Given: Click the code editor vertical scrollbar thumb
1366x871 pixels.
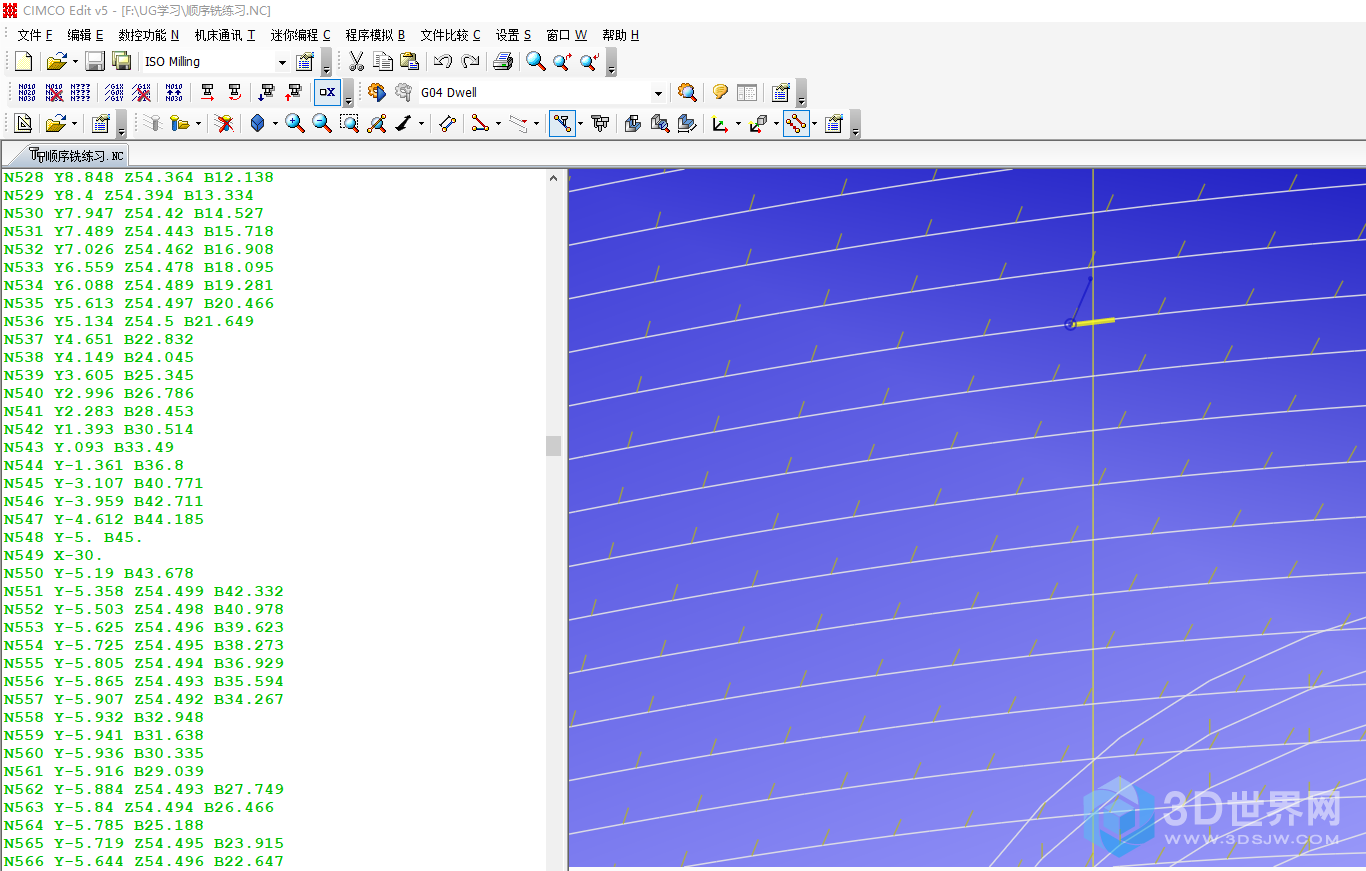Looking at the screenshot, I should click(554, 445).
